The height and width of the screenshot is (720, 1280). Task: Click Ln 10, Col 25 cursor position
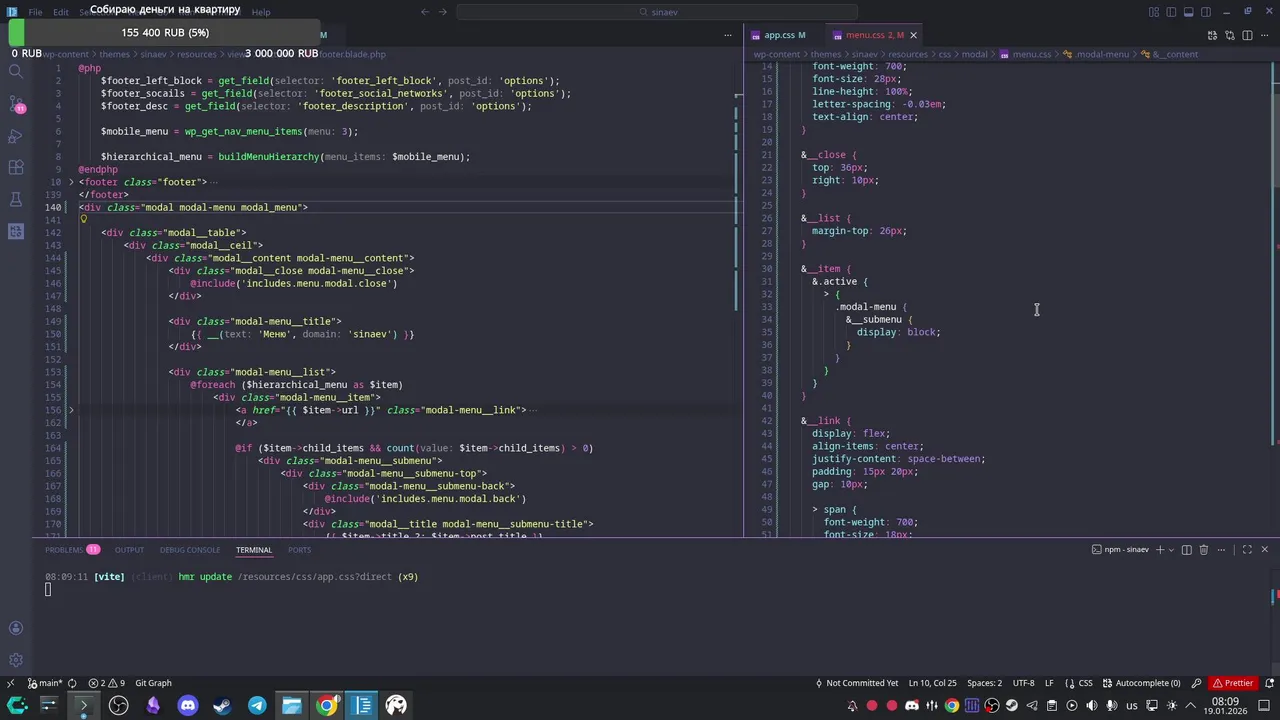pyautogui.click(x=933, y=683)
